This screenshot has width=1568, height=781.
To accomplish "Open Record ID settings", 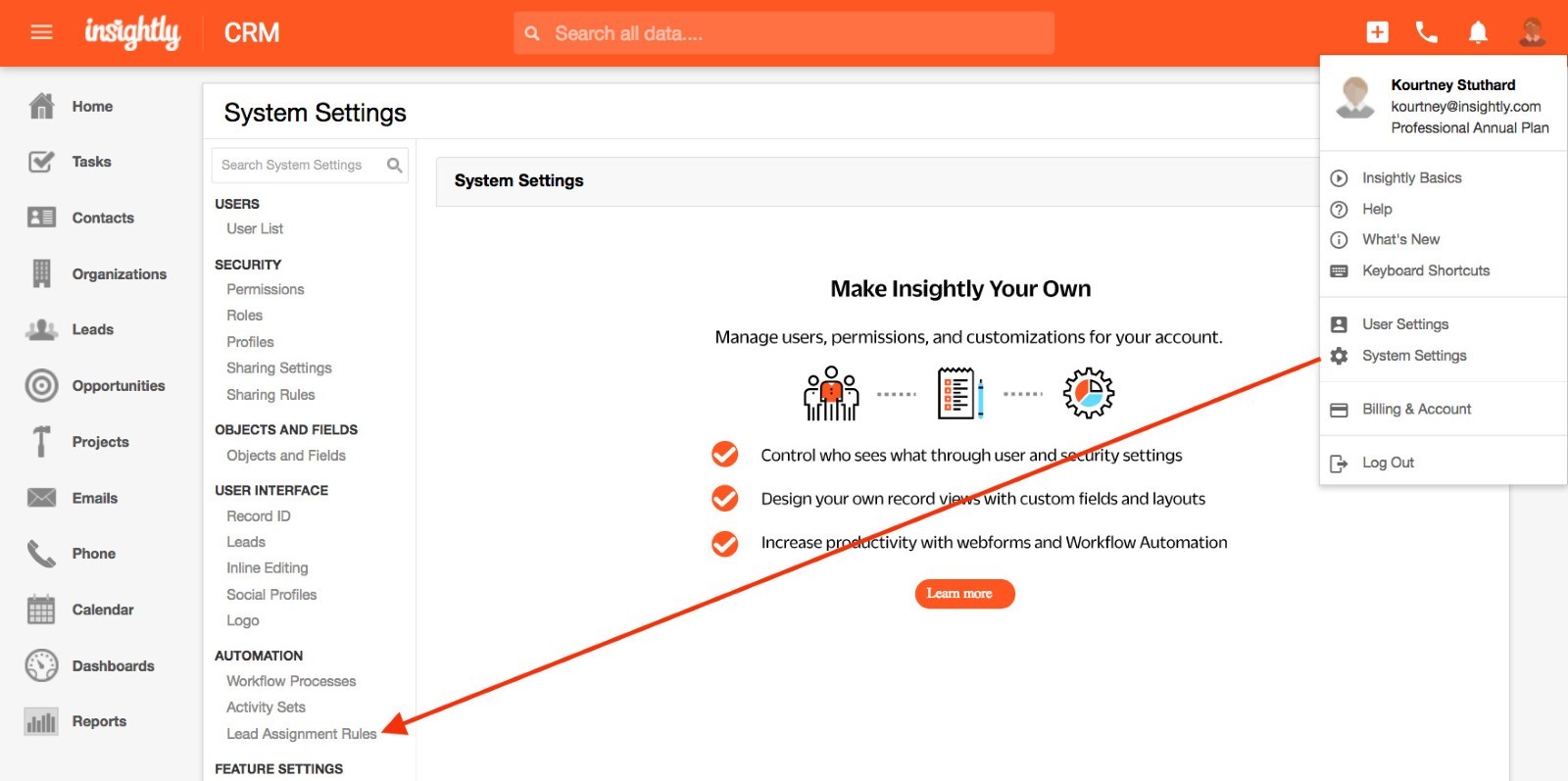I will (259, 516).
